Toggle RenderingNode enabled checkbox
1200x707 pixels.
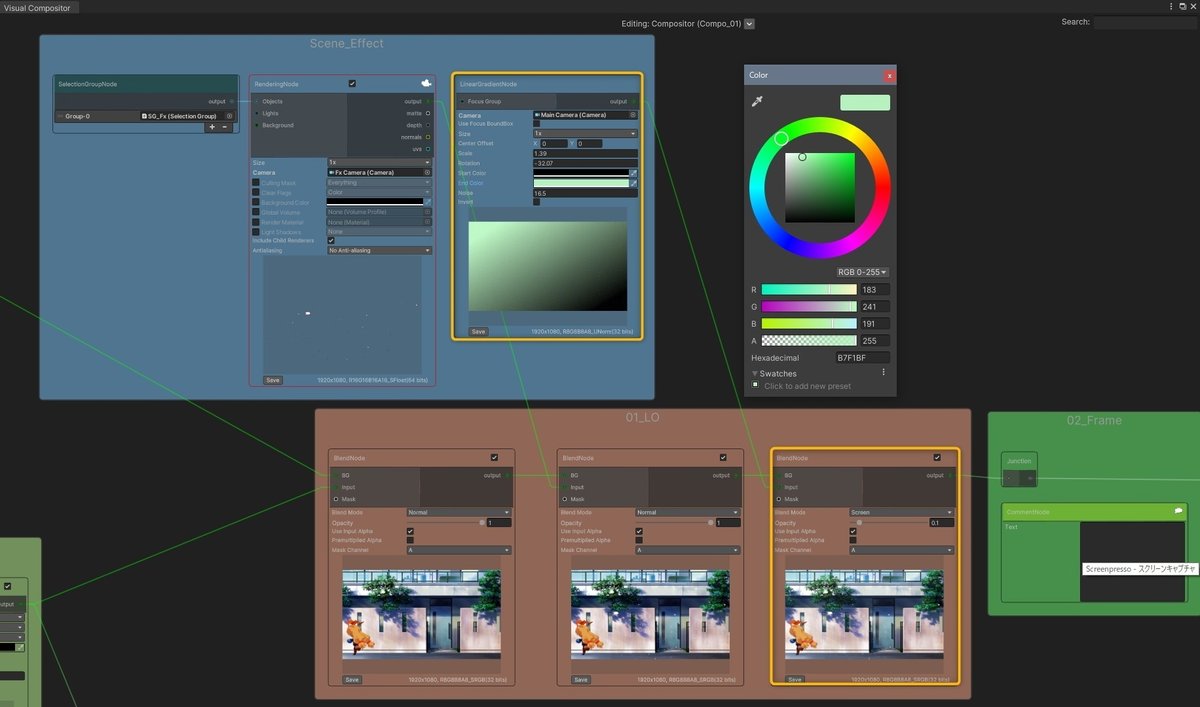pos(352,84)
